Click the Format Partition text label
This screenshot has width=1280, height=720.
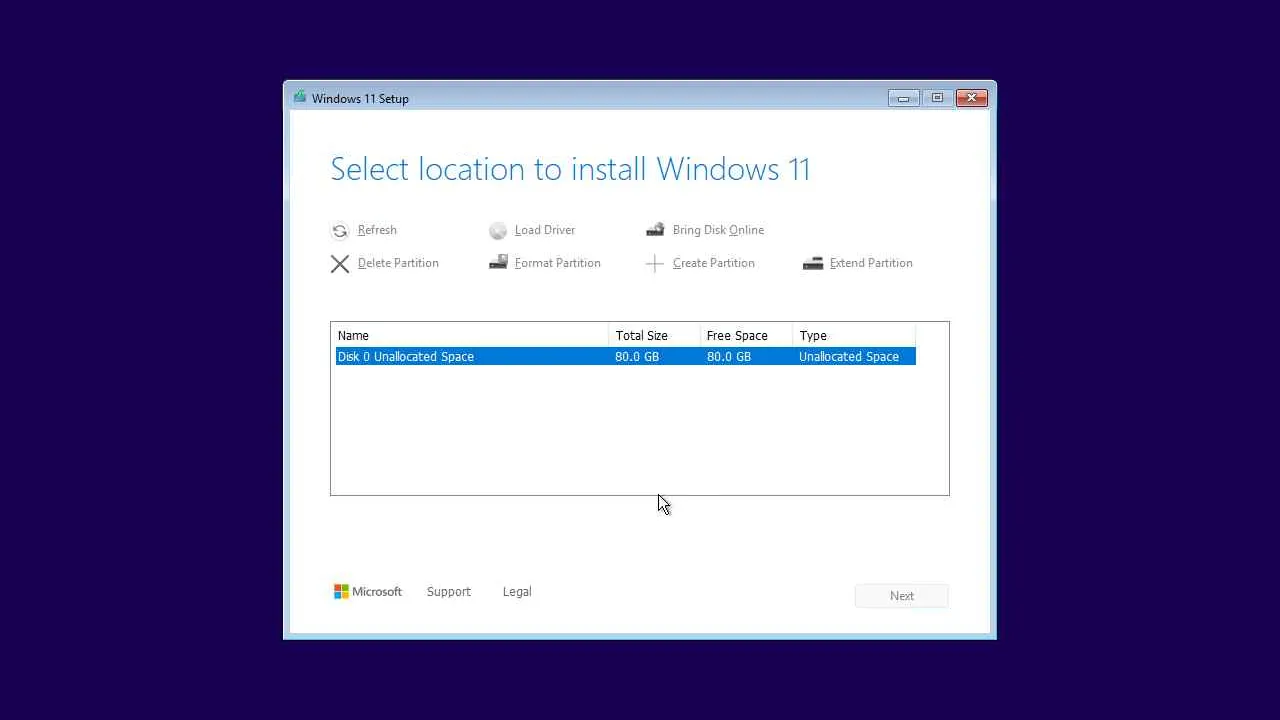coord(558,263)
